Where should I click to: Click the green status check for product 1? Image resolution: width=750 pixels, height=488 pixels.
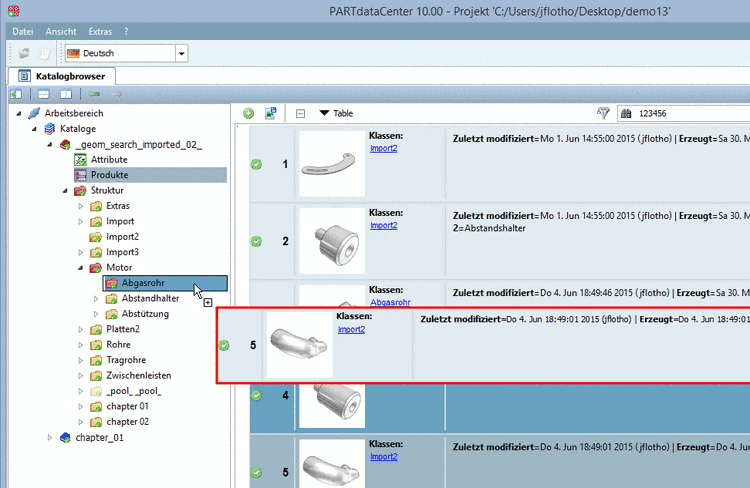click(256, 165)
